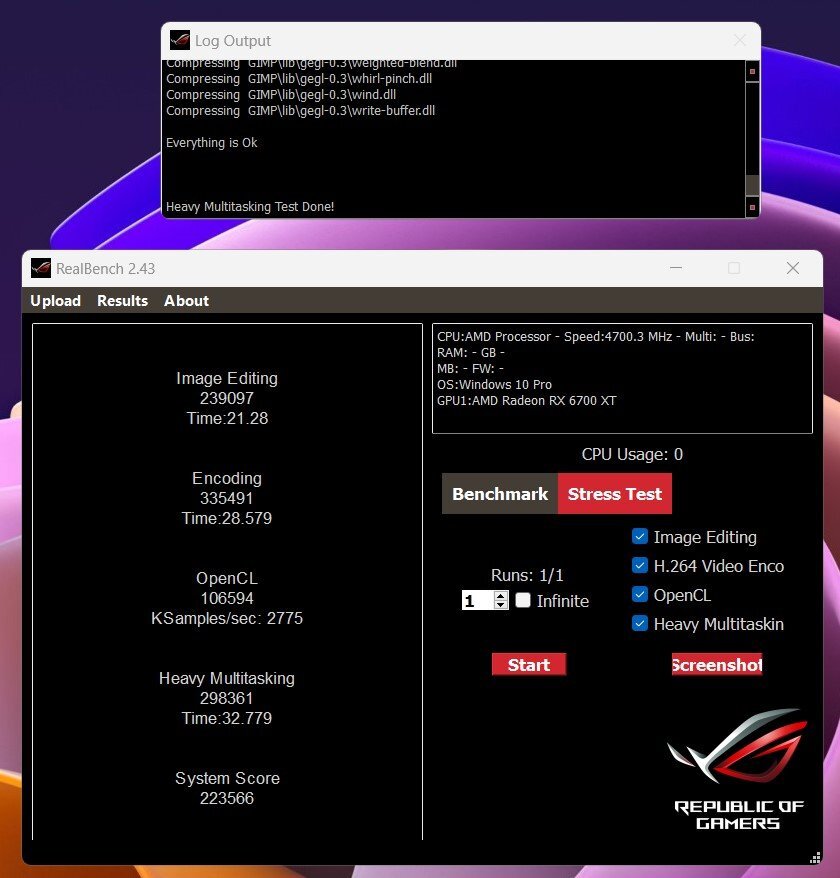Click 'Heavy Multitasking Test Done!' log line
840x878 pixels.
(250, 207)
